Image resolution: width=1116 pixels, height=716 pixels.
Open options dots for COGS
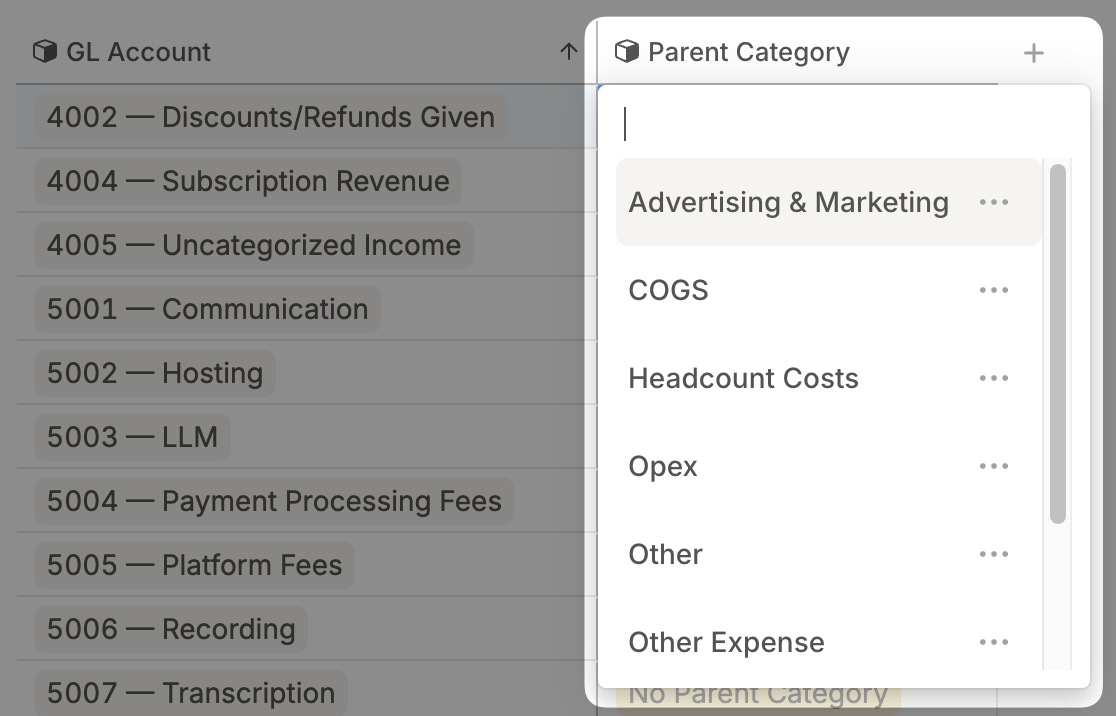pos(994,290)
